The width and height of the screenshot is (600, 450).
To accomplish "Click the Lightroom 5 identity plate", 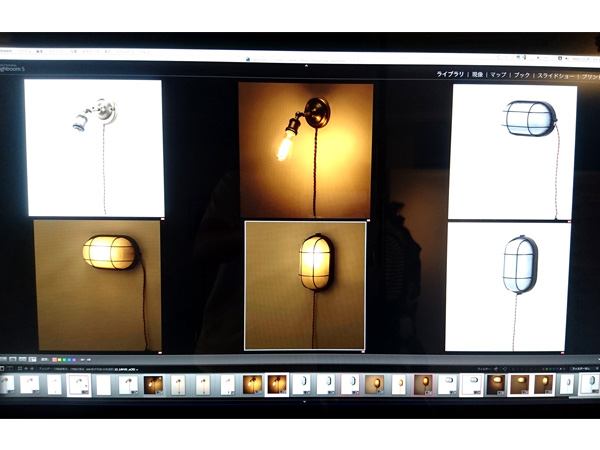I will [x=12, y=68].
